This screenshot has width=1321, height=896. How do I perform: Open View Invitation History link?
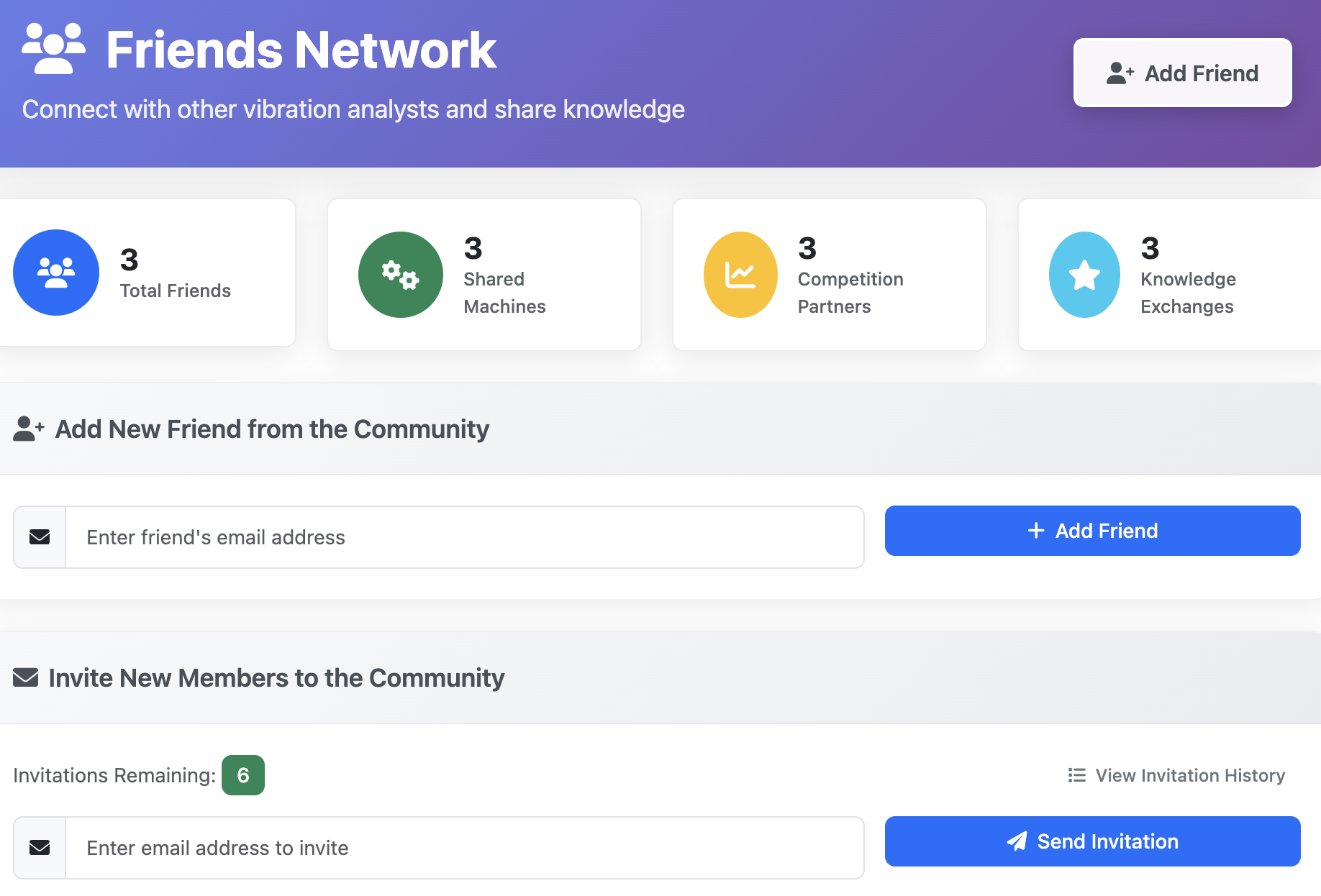coord(1177,775)
